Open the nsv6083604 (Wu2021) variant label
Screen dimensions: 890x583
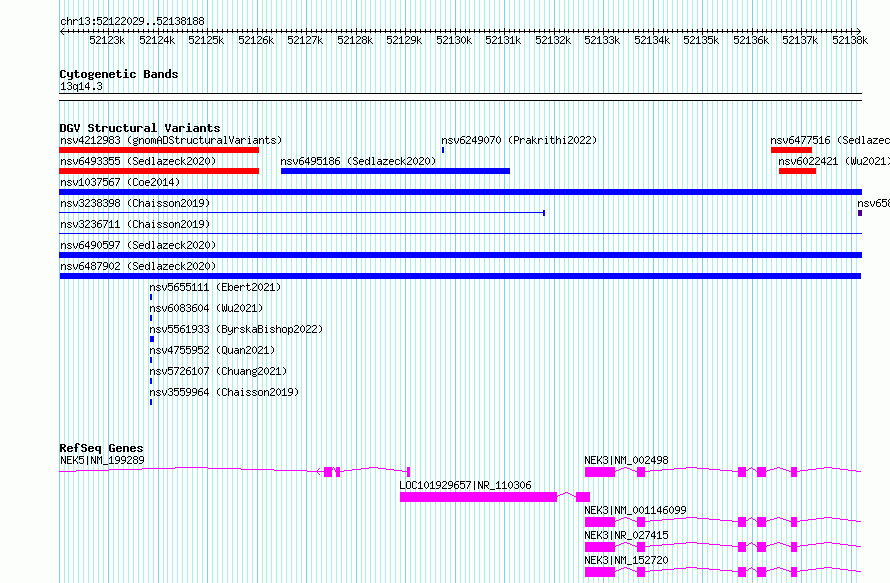point(206,308)
